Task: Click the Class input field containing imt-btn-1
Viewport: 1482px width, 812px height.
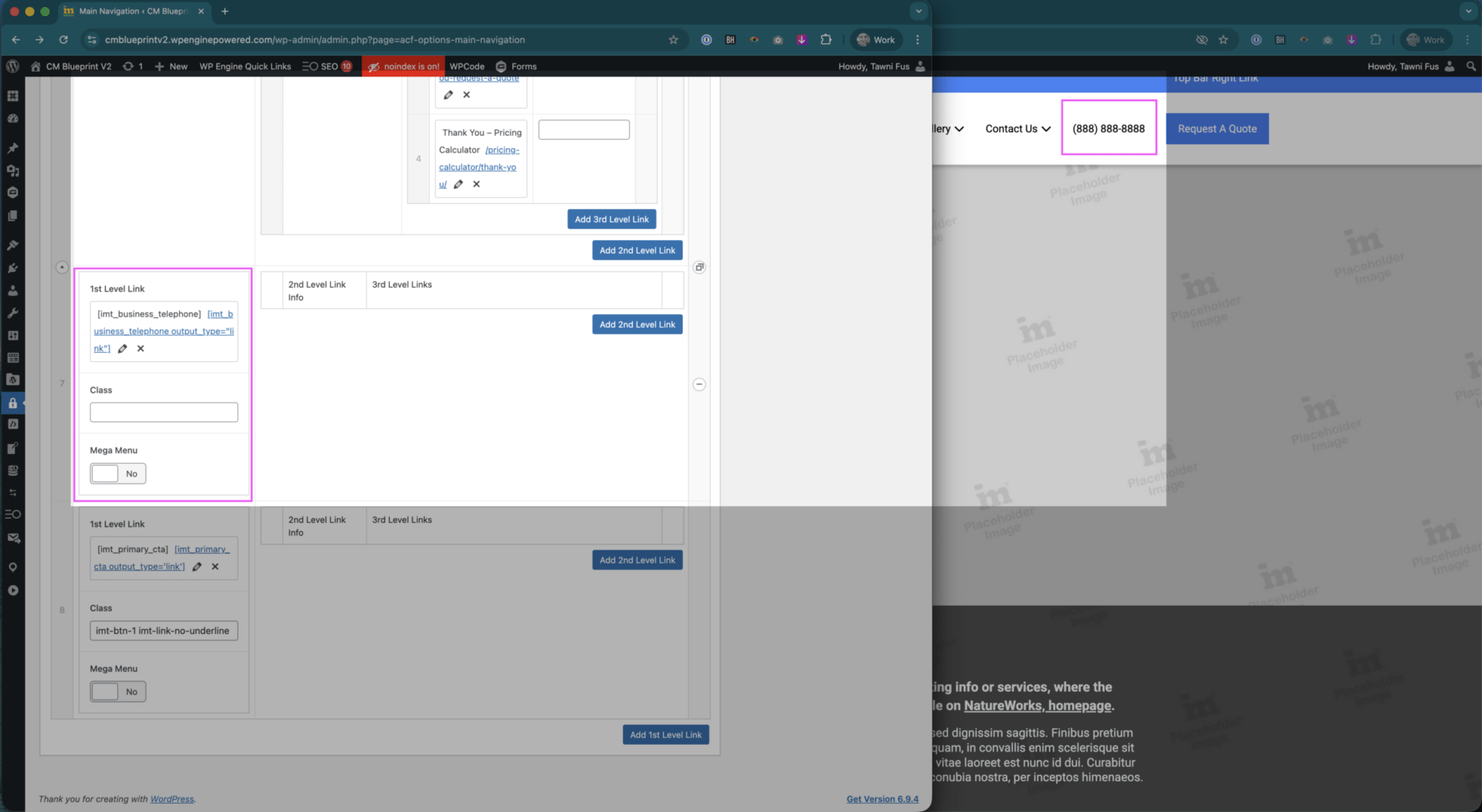Action: (x=164, y=631)
